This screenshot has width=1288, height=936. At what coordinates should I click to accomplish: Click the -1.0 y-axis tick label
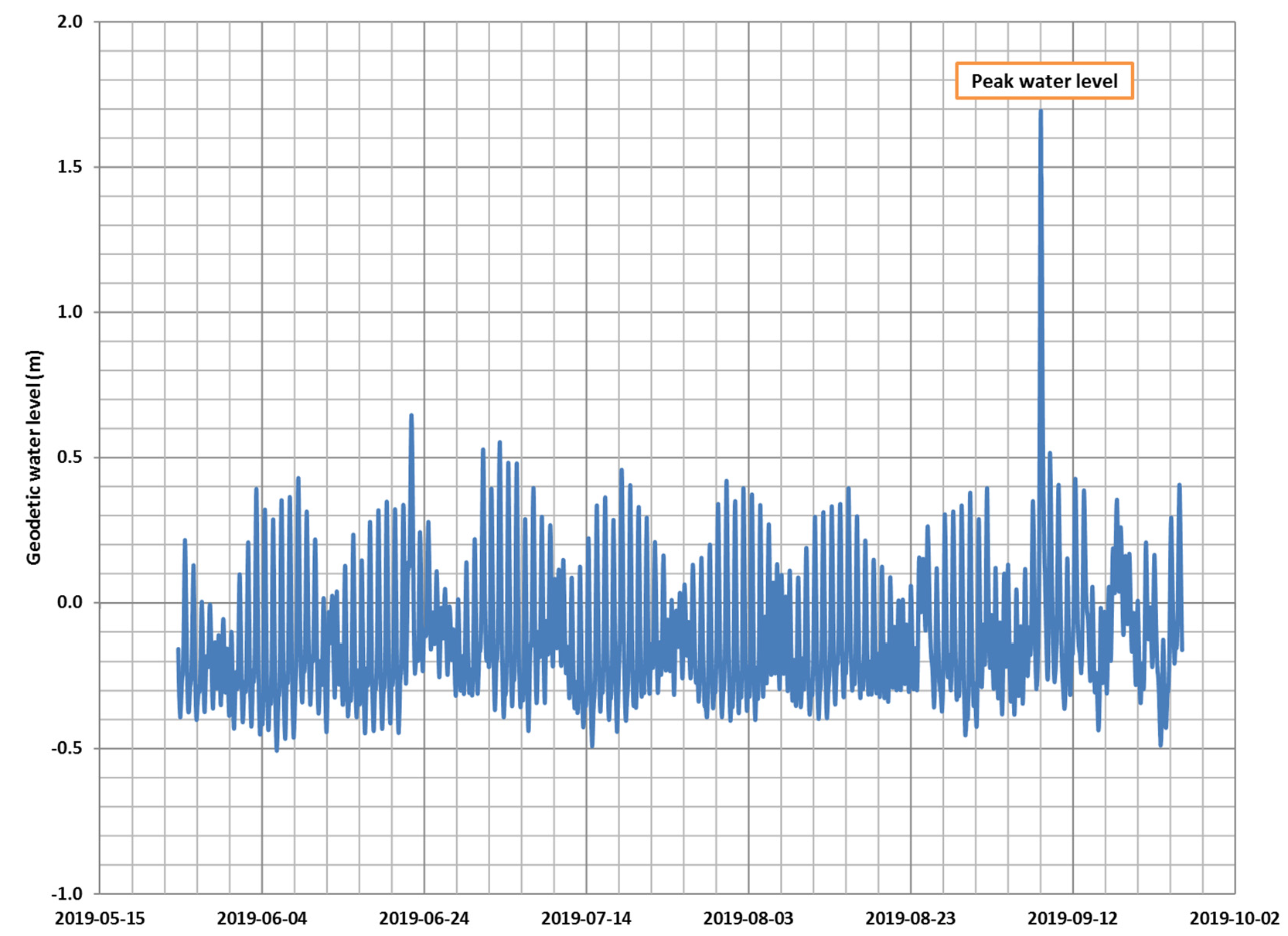(66, 893)
